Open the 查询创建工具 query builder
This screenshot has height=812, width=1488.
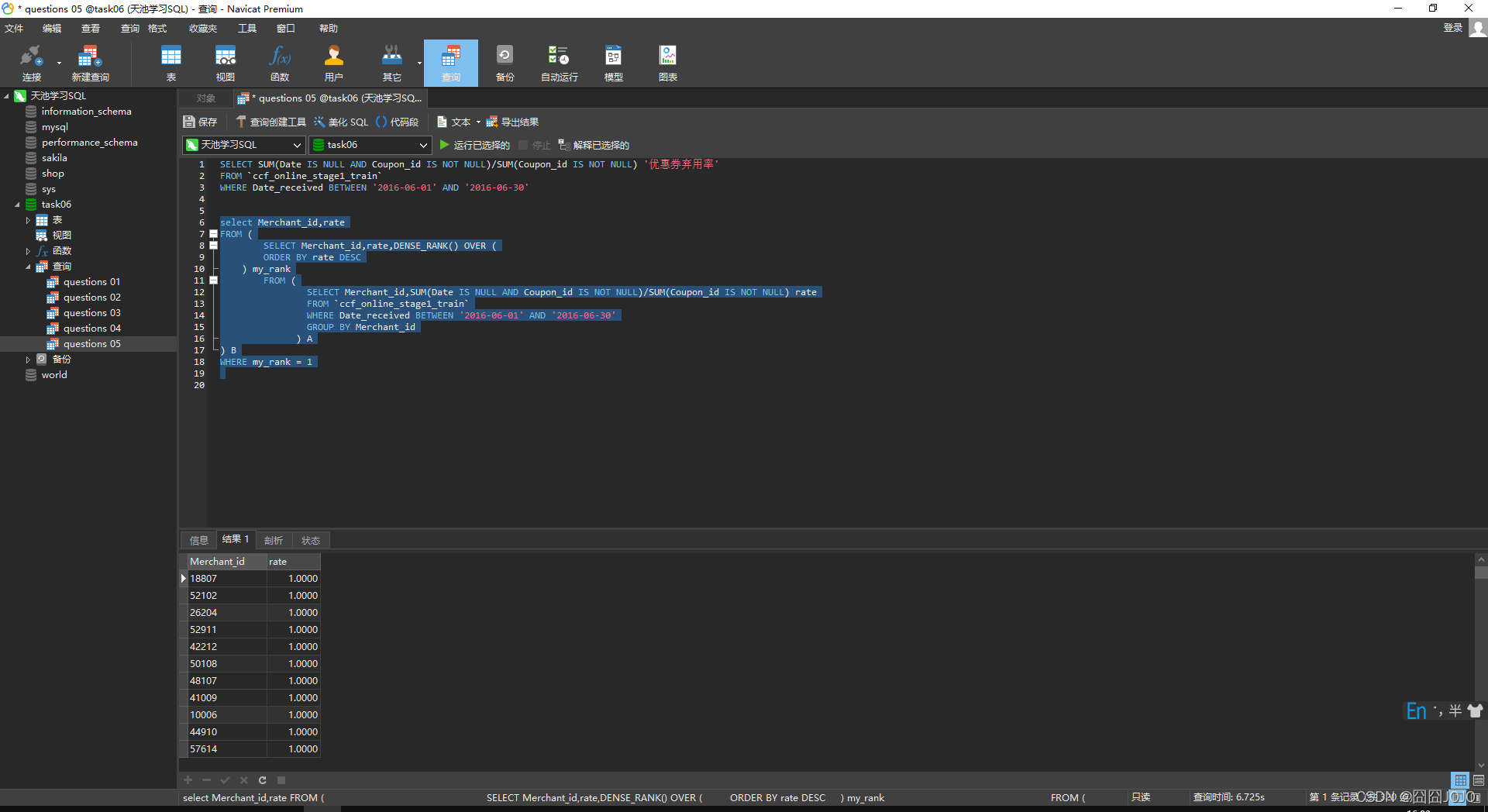(270, 122)
